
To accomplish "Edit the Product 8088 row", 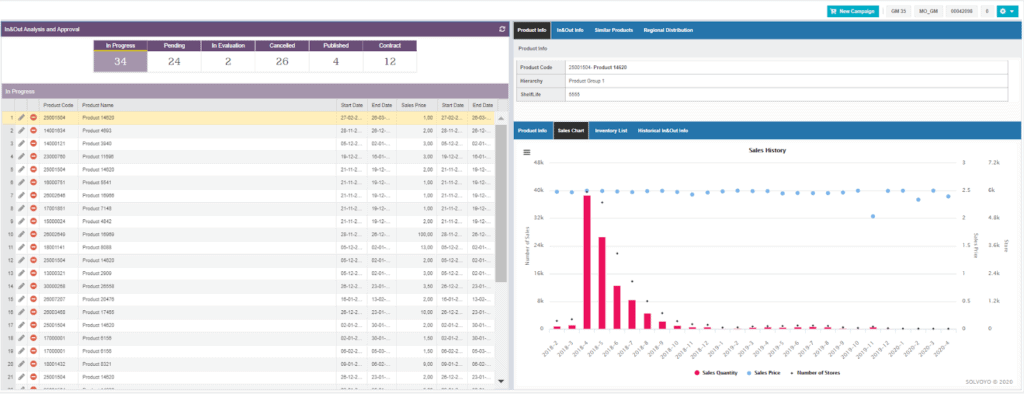I will click(22, 247).
